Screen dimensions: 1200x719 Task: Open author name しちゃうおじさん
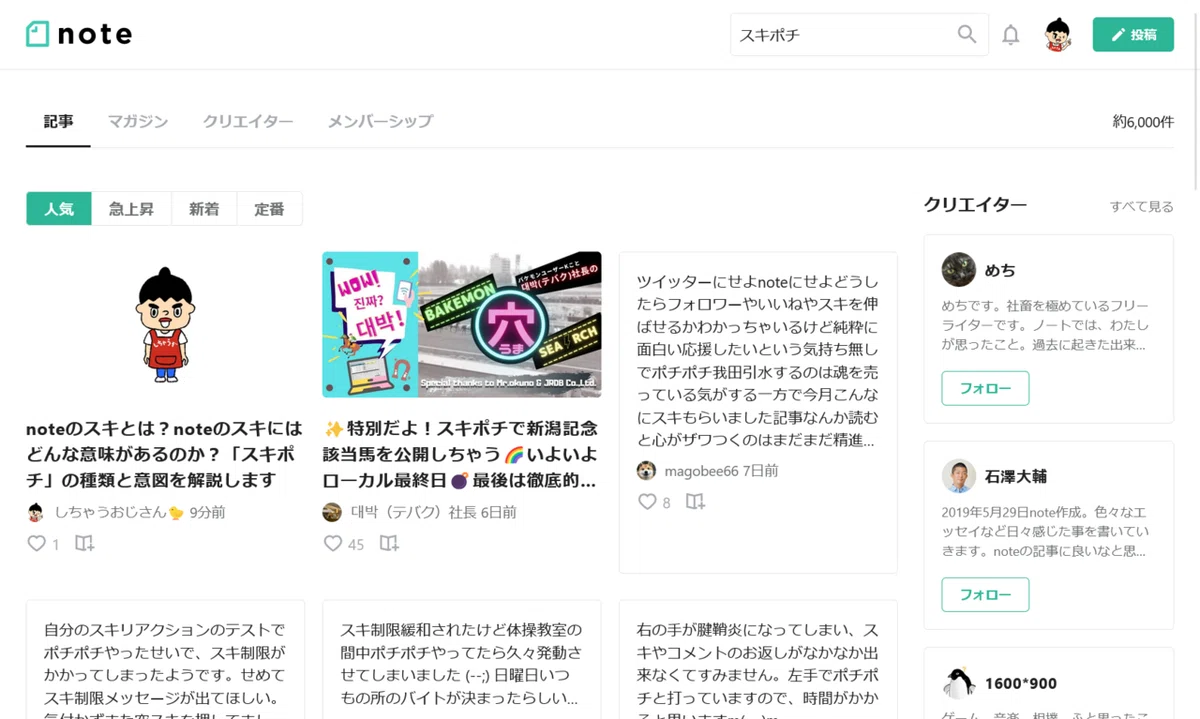tap(119, 512)
